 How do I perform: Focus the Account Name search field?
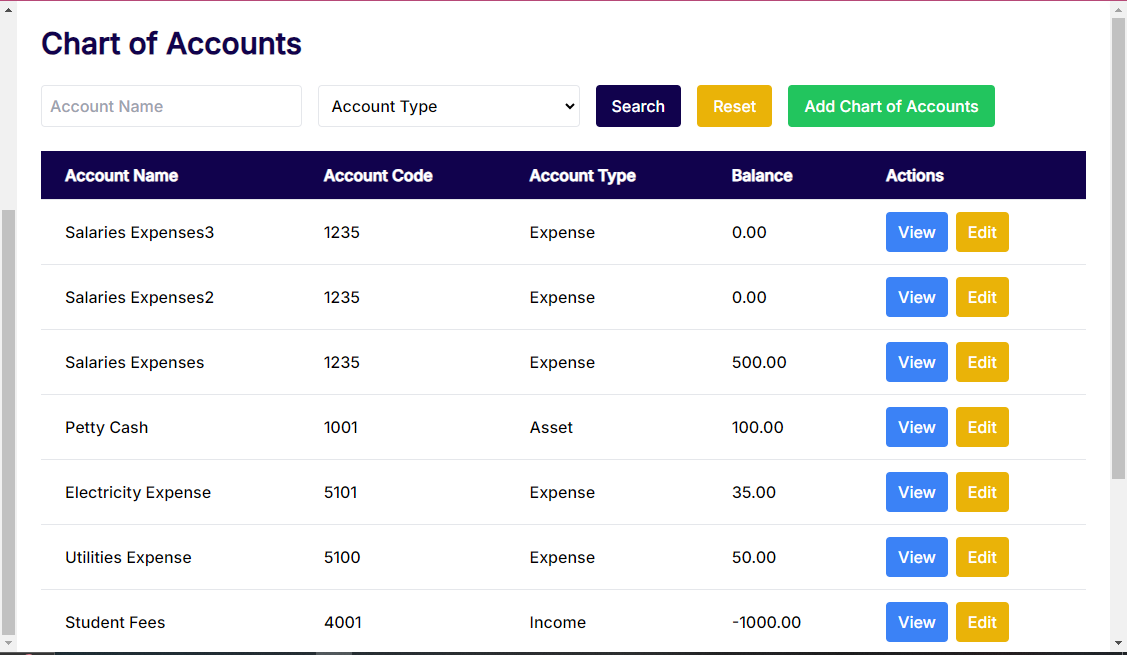[171, 106]
